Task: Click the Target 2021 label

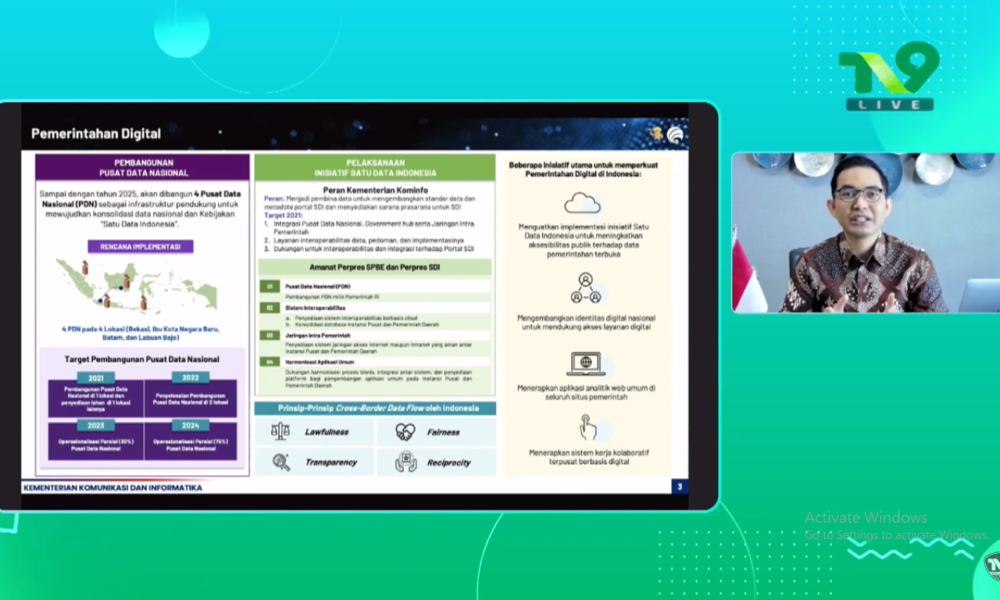Action: (283, 216)
